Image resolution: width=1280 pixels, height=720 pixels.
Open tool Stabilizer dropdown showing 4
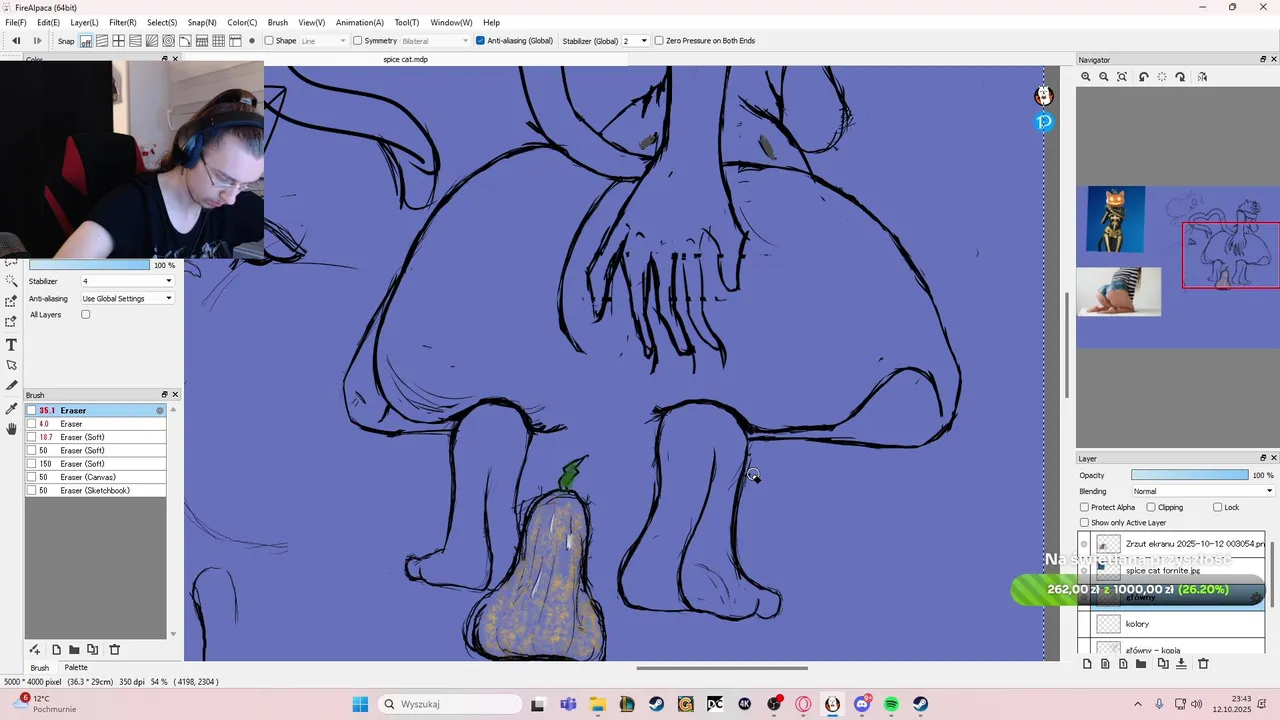pyautogui.click(x=128, y=282)
